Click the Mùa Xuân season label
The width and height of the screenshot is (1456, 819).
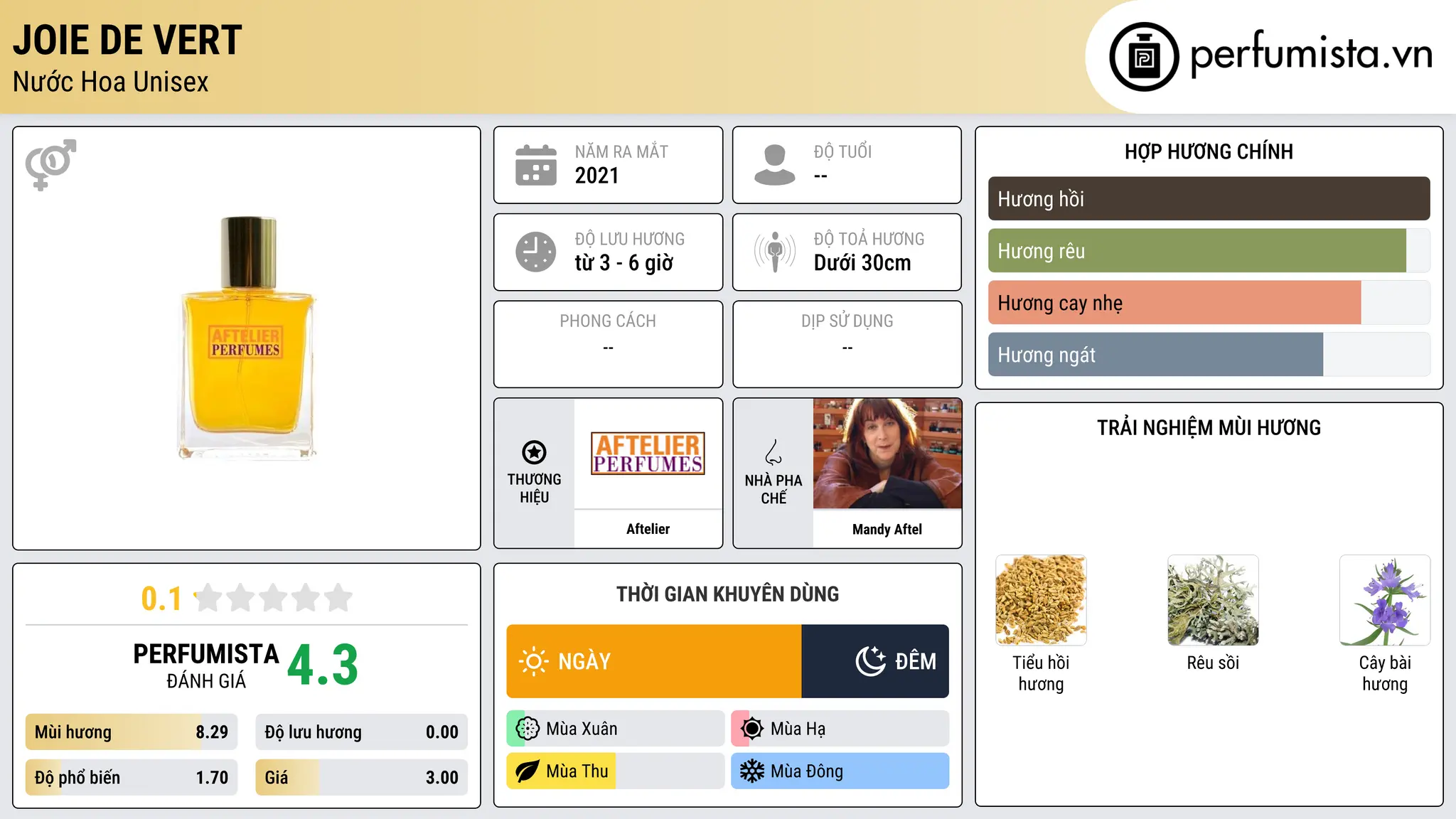582,729
